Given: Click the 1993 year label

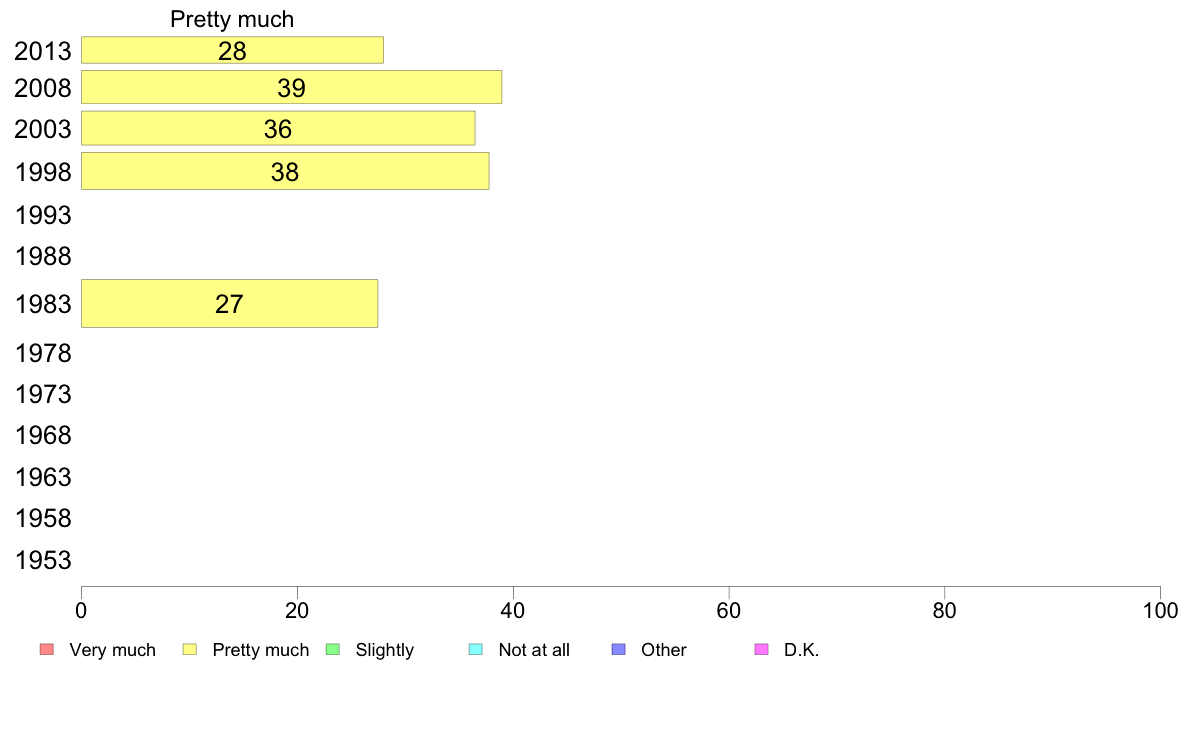Looking at the screenshot, I should point(43,215).
